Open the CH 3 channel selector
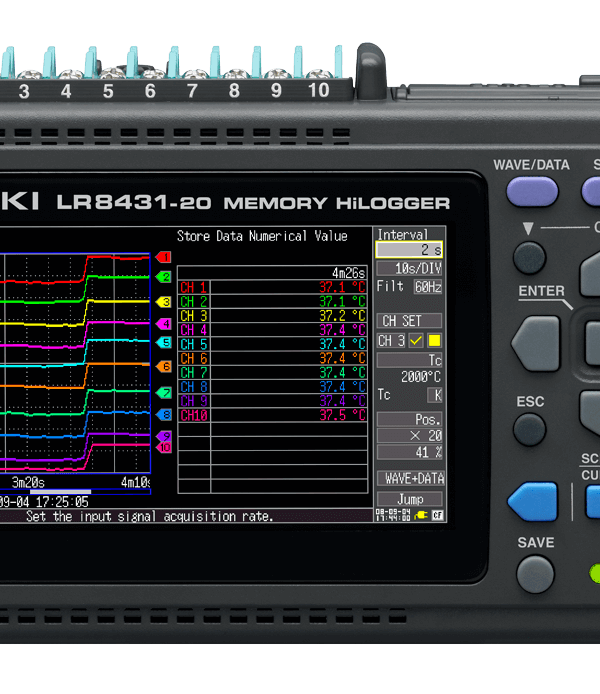 tap(392, 341)
